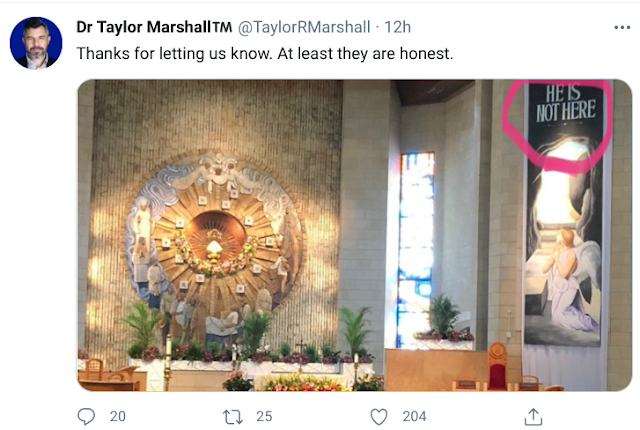The image size is (640, 430).
Task: Like the tweet with heart icon
Action: [379, 415]
